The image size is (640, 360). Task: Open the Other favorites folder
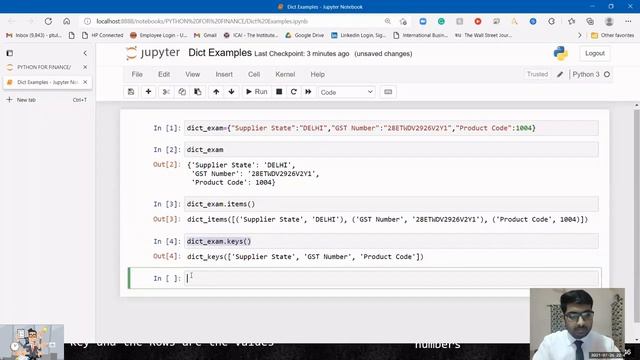tap(613, 36)
